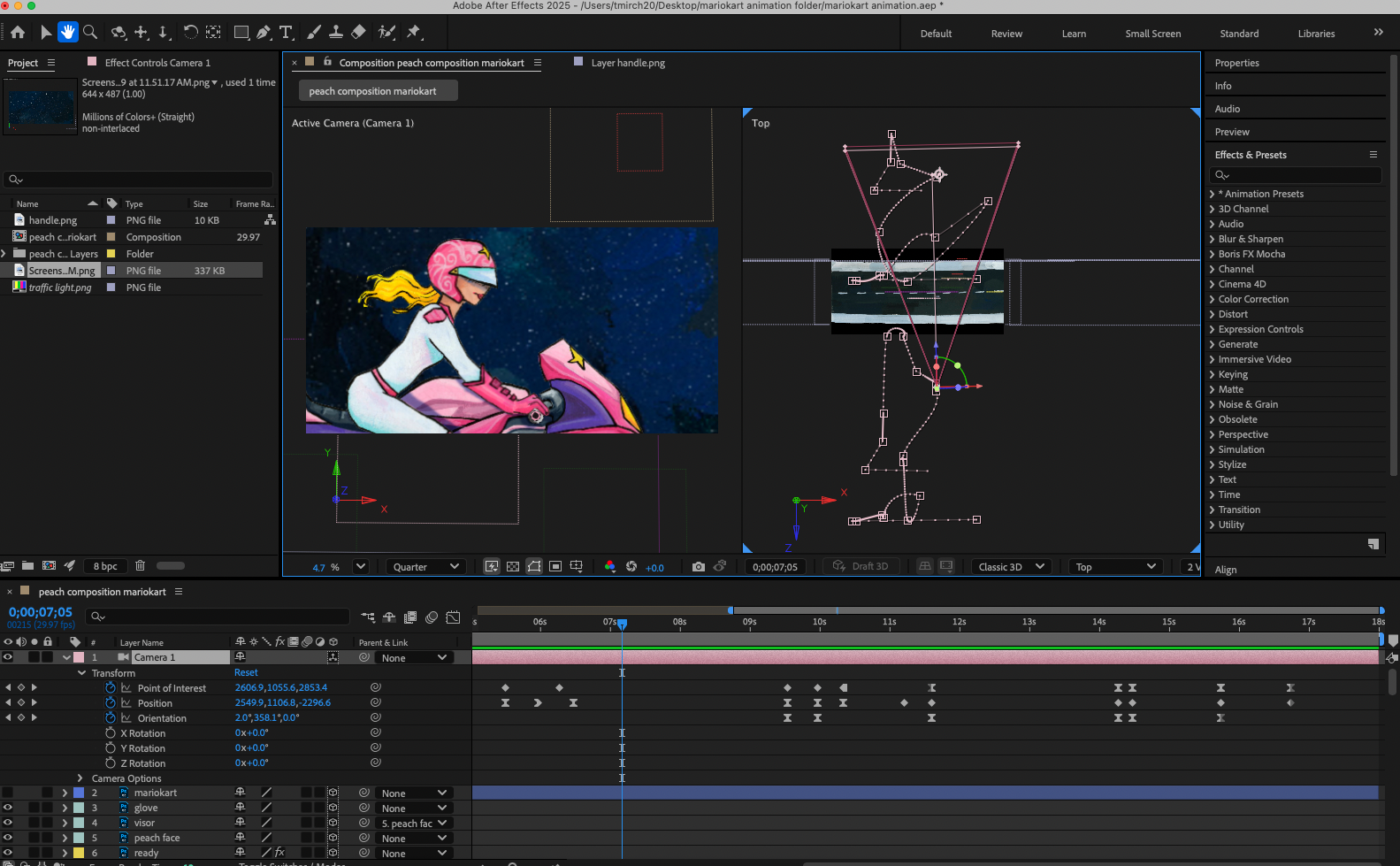
Task: Click current time 0;00;07;05 in timeline
Action: [x=41, y=612]
